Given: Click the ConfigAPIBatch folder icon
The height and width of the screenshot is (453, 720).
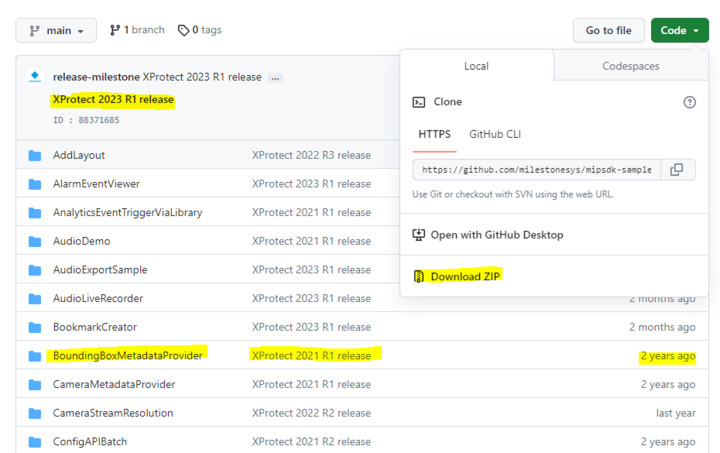Looking at the screenshot, I should point(35,442).
